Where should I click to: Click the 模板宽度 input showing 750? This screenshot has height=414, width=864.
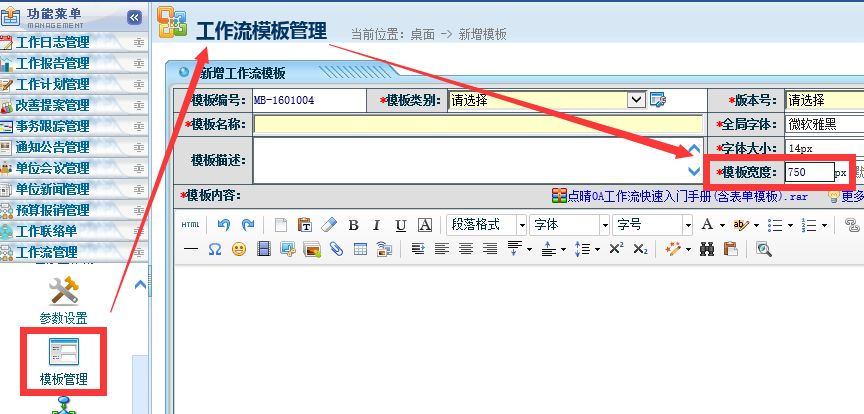(x=809, y=173)
